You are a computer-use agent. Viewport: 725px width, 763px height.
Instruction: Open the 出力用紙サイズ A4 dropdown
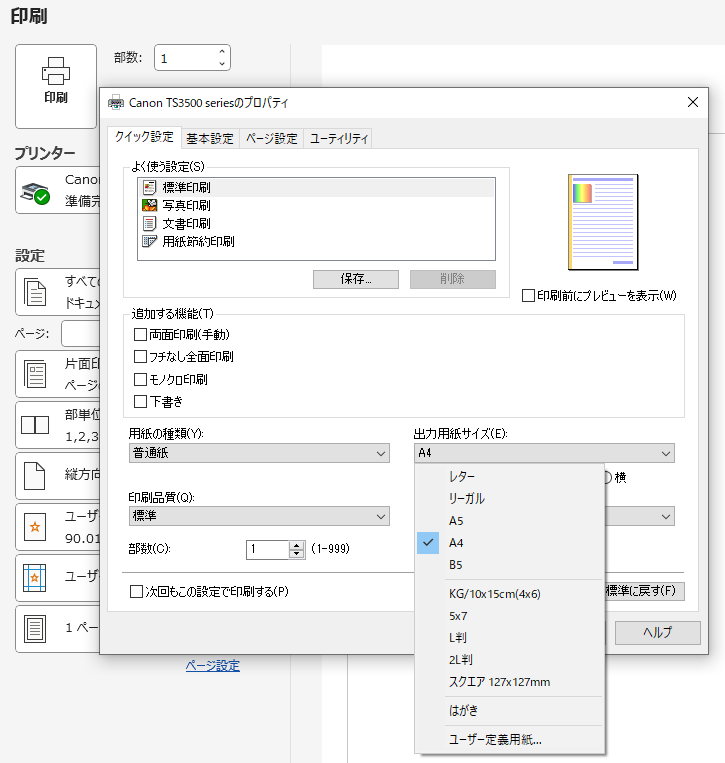pos(544,453)
